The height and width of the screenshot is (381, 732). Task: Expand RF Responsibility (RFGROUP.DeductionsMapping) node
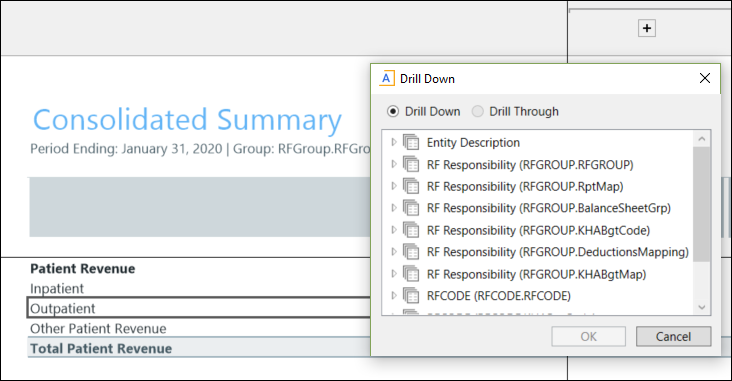(x=394, y=252)
